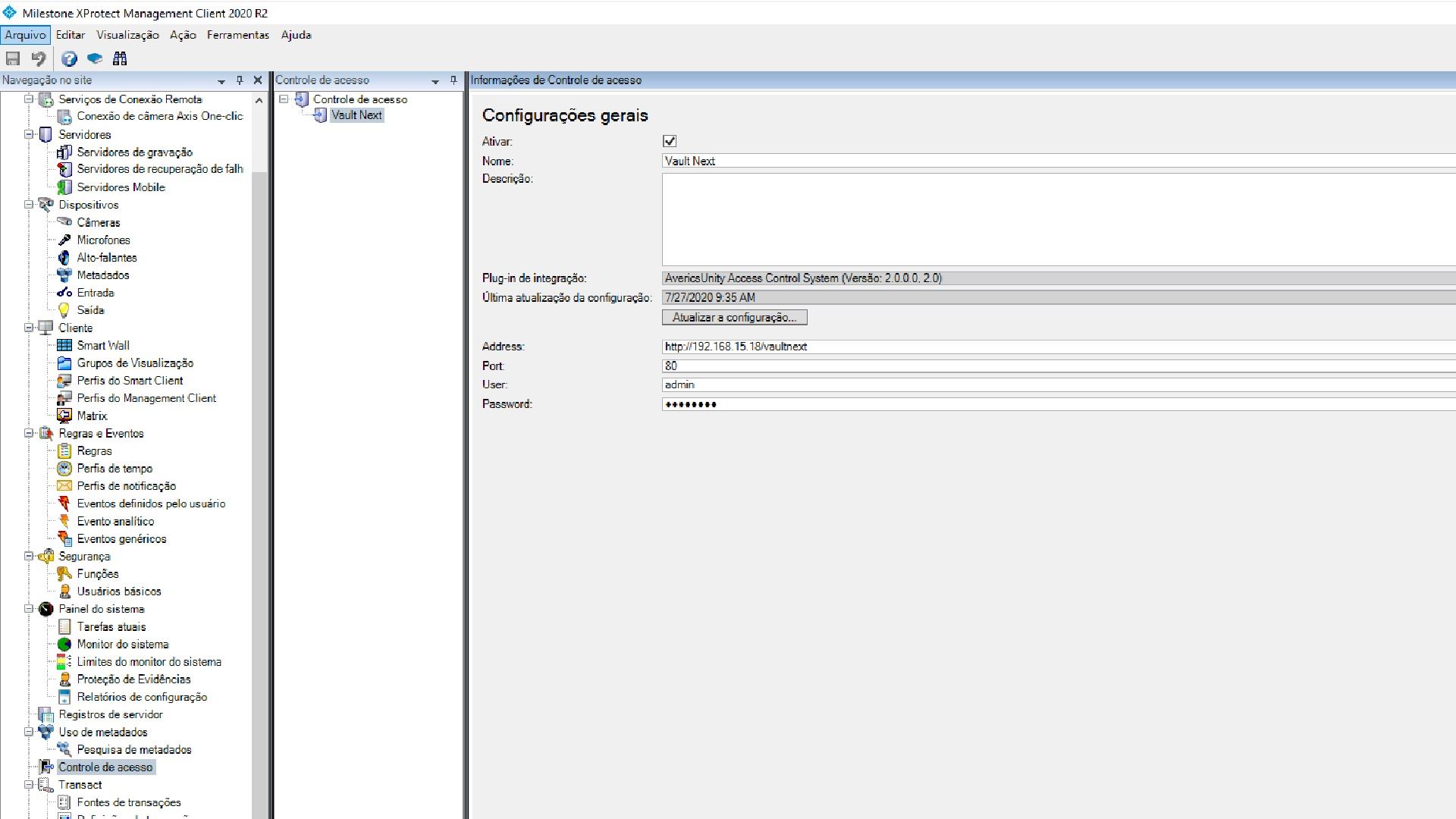Image resolution: width=1456 pixels, height=819 pixels.
Task: Open Controle de acesso pane dropdown arrow
Action: [x=435, y=81]
